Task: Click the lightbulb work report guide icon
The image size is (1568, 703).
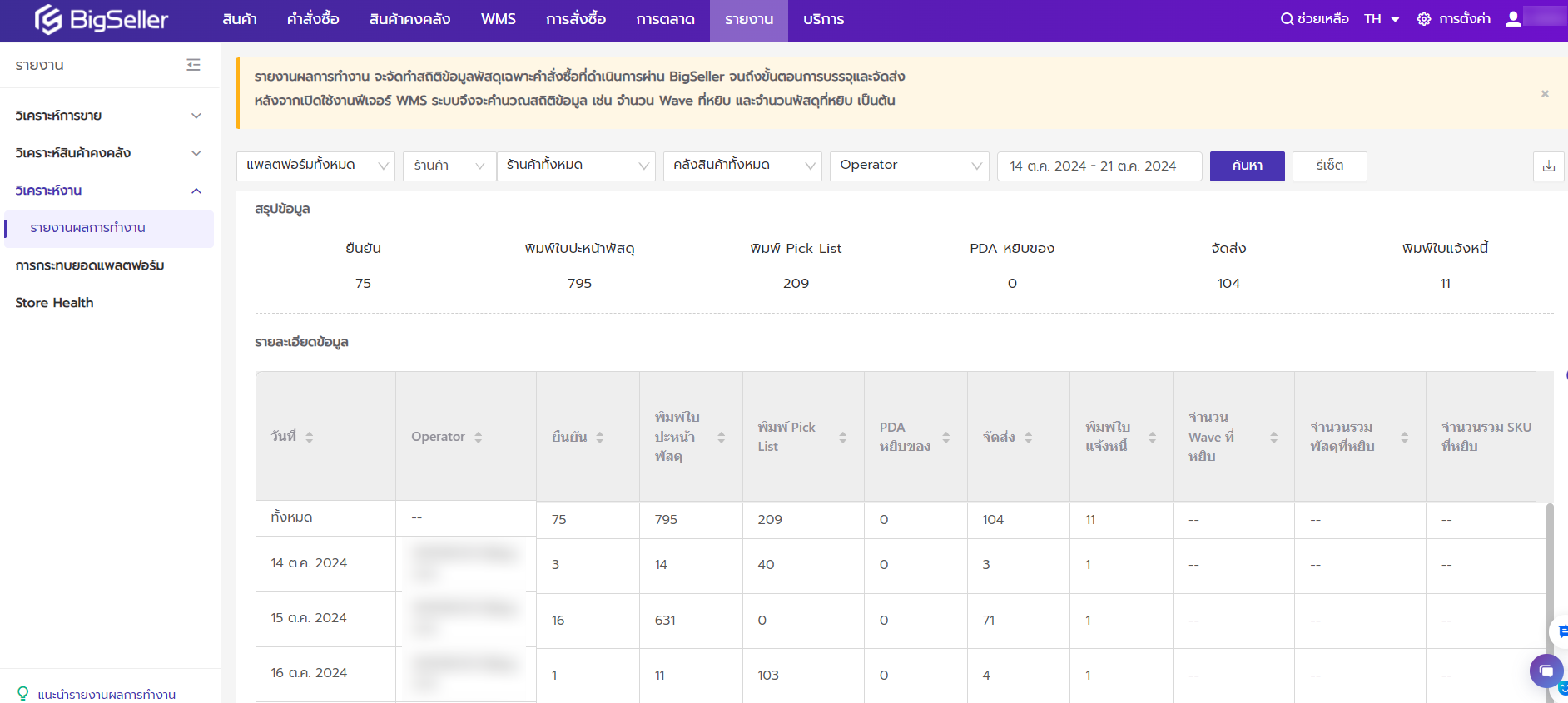Action: tap(22, 694)
